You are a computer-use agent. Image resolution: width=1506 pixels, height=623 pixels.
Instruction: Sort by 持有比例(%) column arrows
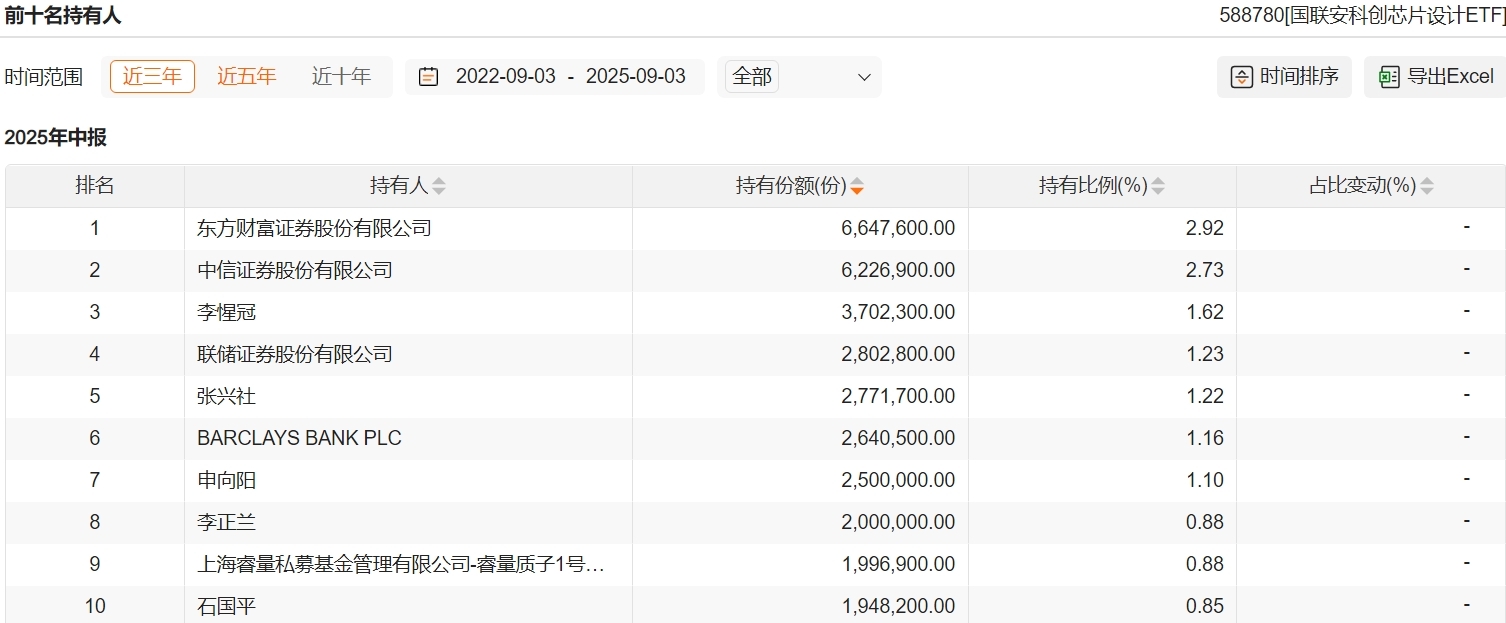1158,186
